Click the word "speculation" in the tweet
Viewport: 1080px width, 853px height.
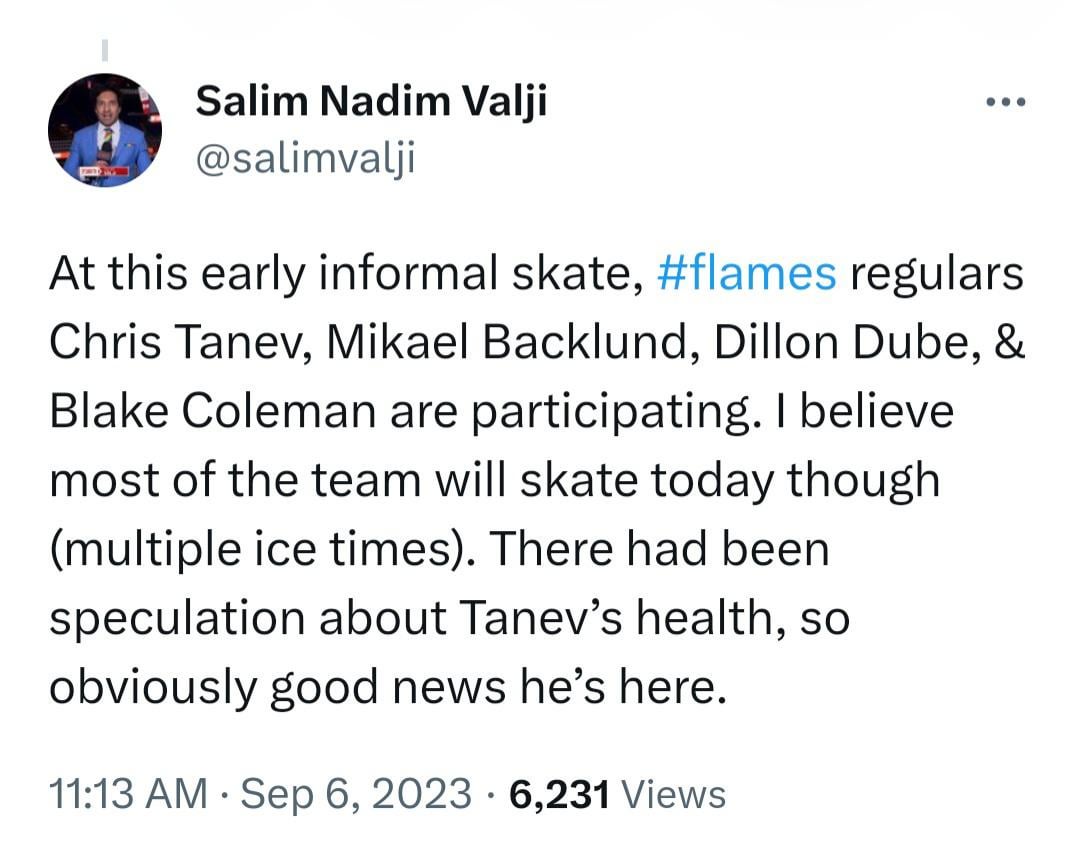[x=176, y=619]
